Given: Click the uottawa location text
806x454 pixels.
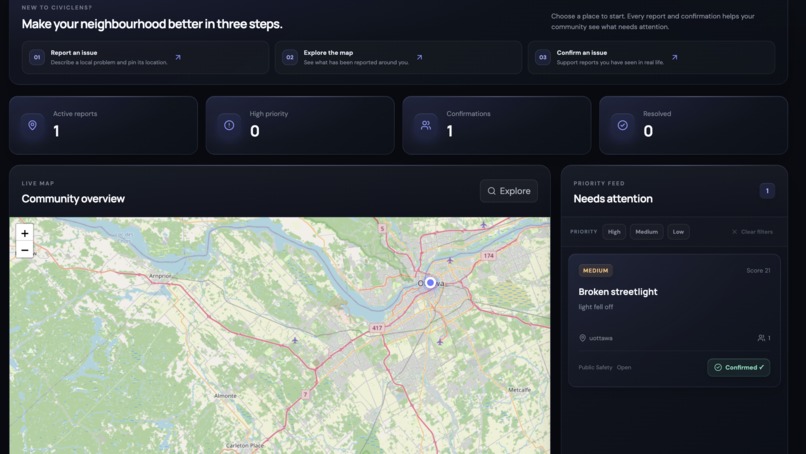Looking at the screenshot, I should [600, 338].
